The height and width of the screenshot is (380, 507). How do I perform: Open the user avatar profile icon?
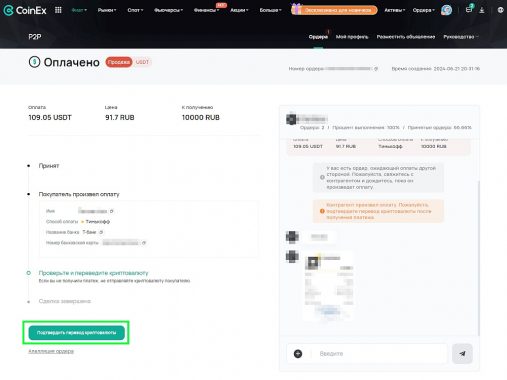(446, 10)
